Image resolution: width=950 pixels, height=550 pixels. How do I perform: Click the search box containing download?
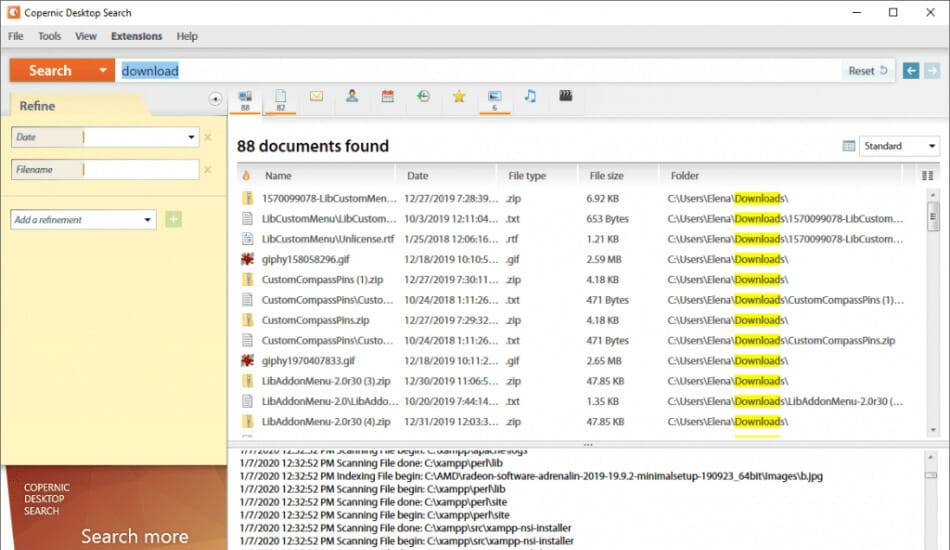point(479,71)
